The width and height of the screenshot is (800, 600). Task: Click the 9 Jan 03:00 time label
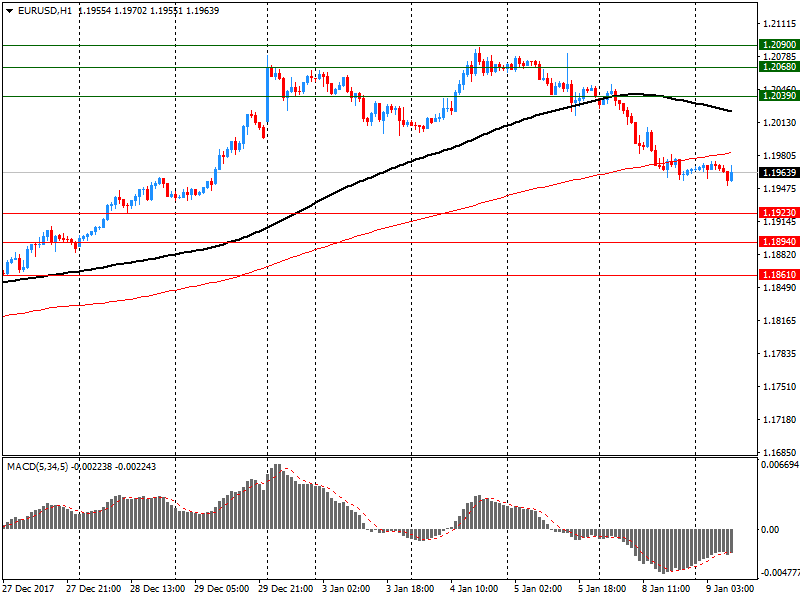click(730, 589)
